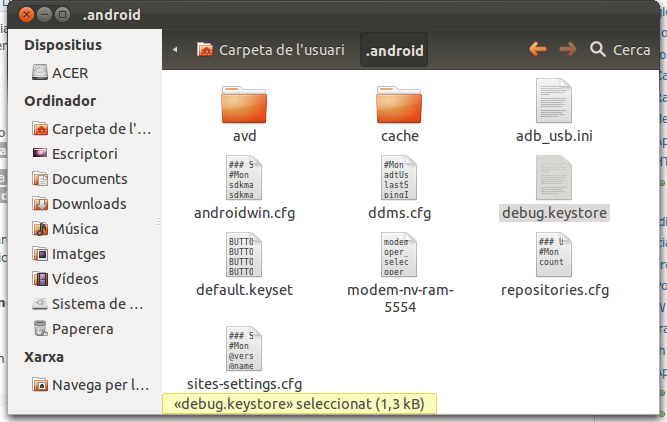Open Paperera trash in sidebar
The width and height of the screenshot is (667, 422).
82,328
